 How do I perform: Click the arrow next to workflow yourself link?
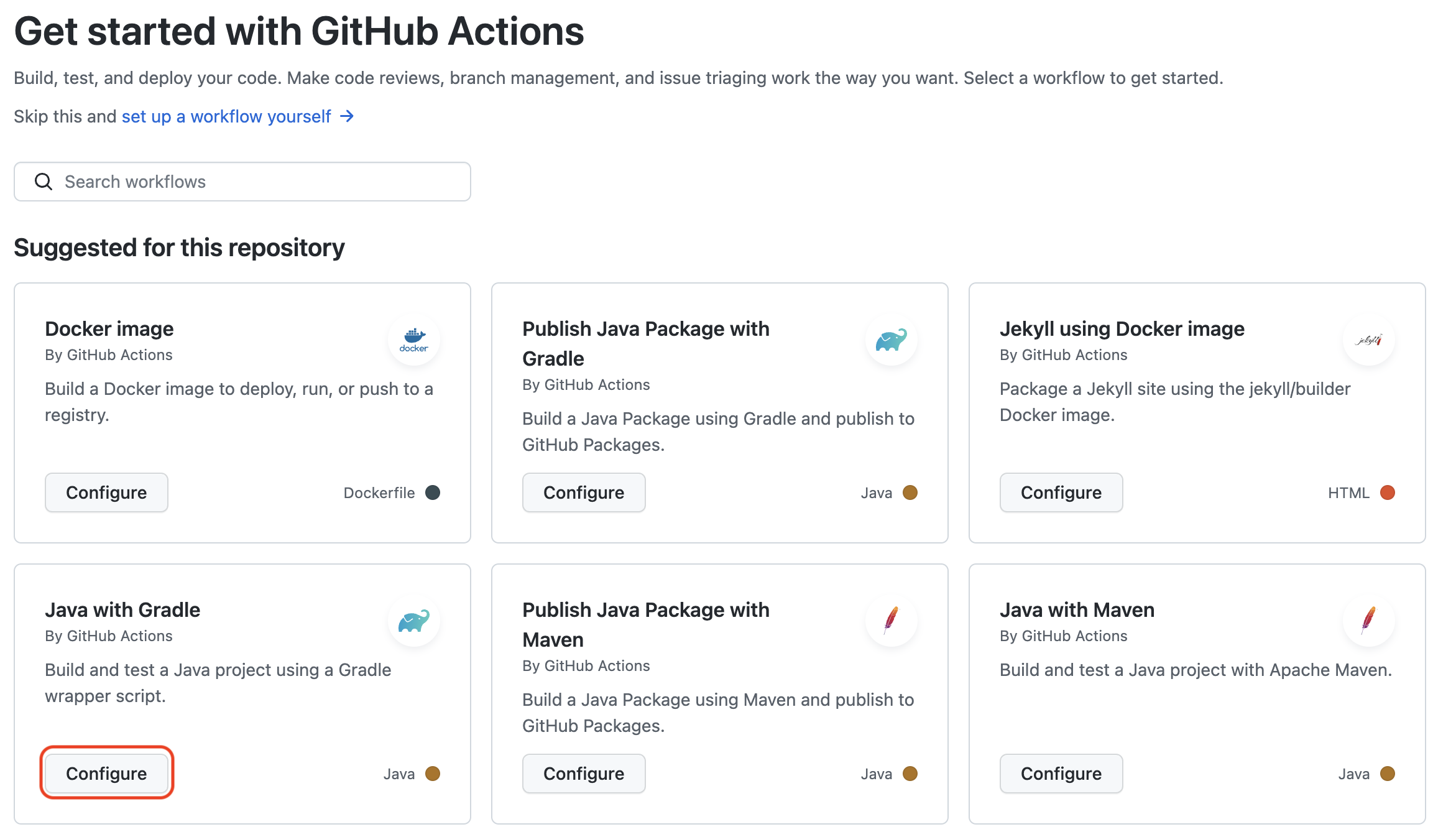click(x=347, y=116)
